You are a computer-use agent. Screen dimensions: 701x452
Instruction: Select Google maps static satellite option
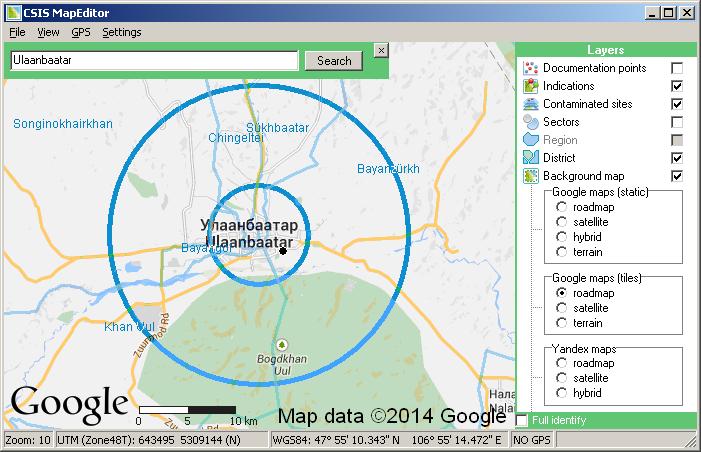561,222
